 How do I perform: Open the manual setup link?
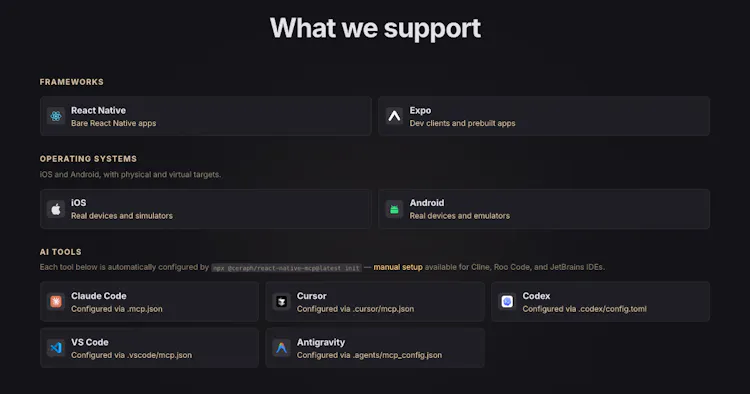[x=398, y=267]
